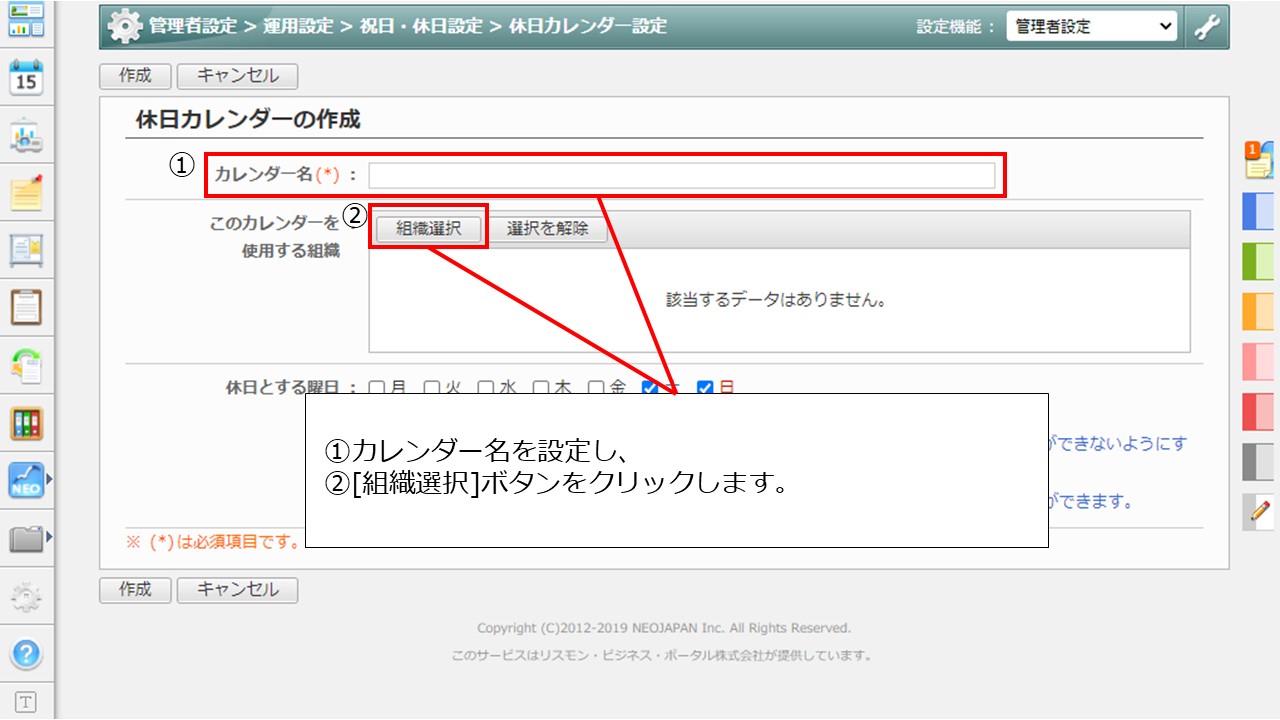Image resolution: width=1280 pixels, height=720 pixels.
Task: Select the orange sticky color tab
Action: point(1259,311)
